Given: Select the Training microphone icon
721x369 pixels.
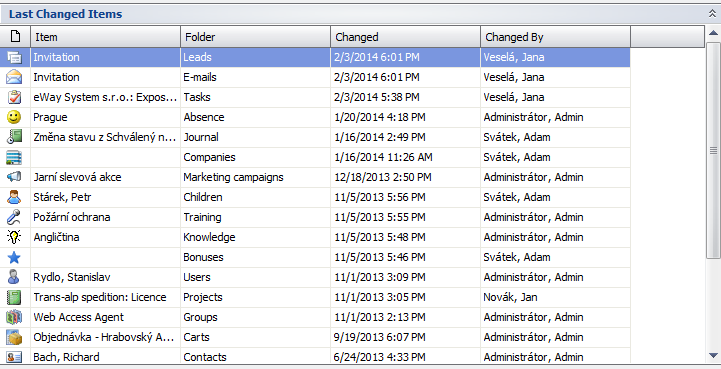Looking at the screenshot, I should pos(14,217).
